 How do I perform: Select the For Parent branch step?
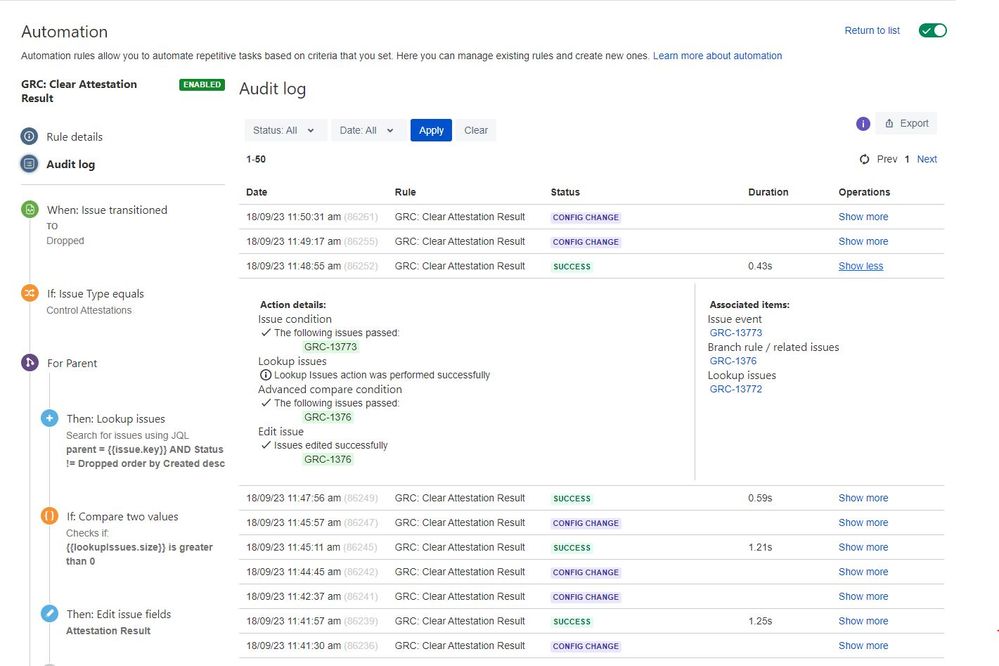tap(72, 363)
